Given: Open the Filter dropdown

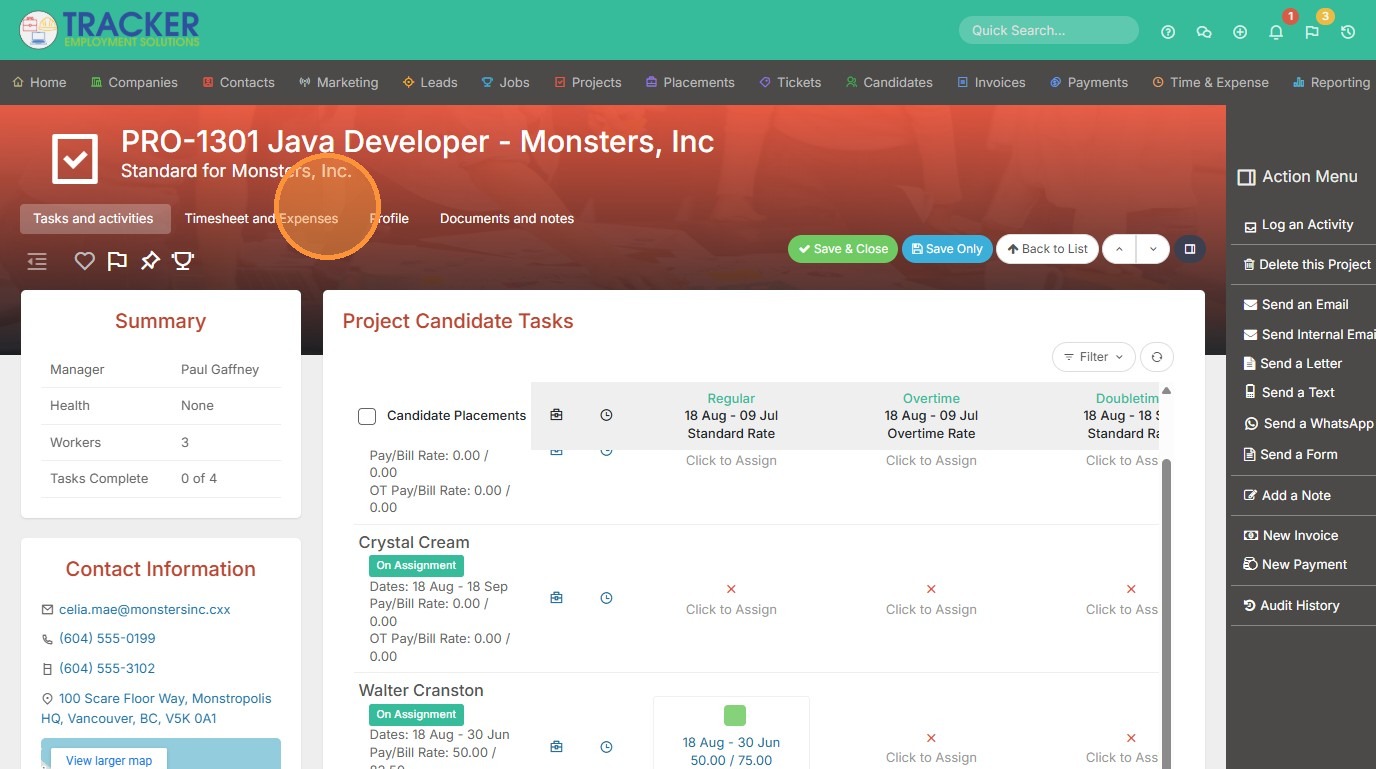Looking at the screenshot, I should tap(1094, 357).
